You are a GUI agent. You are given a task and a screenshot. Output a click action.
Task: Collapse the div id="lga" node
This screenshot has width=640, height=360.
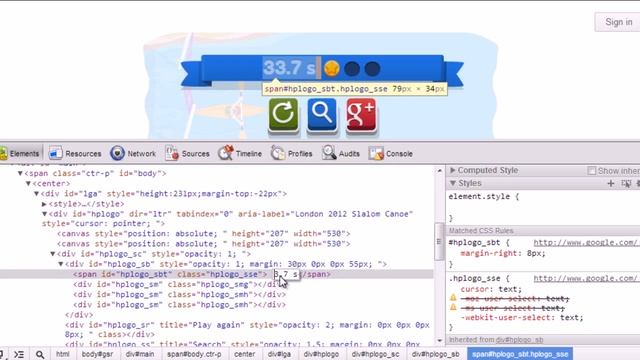[36, 193]
